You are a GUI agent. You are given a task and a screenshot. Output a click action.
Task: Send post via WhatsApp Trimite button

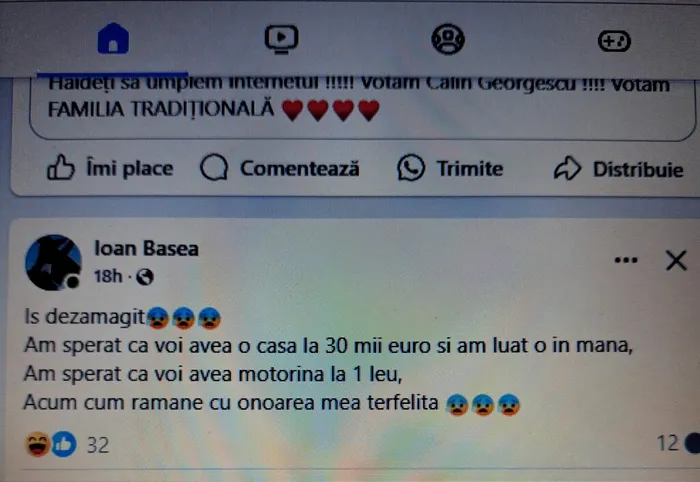pyautogui.click(x=450, y=168)
